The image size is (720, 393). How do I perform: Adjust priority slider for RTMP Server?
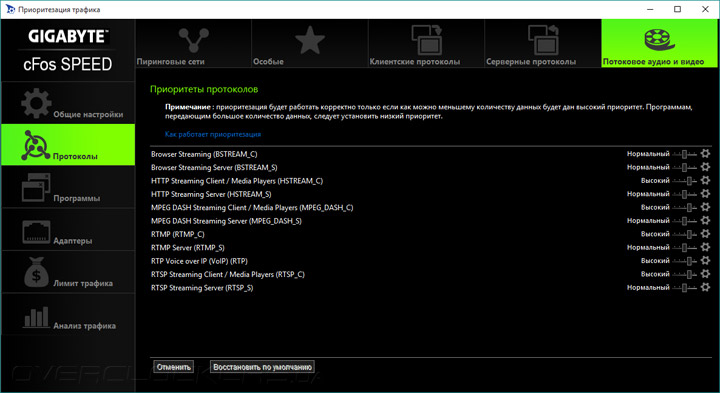(x=685, y=247)
